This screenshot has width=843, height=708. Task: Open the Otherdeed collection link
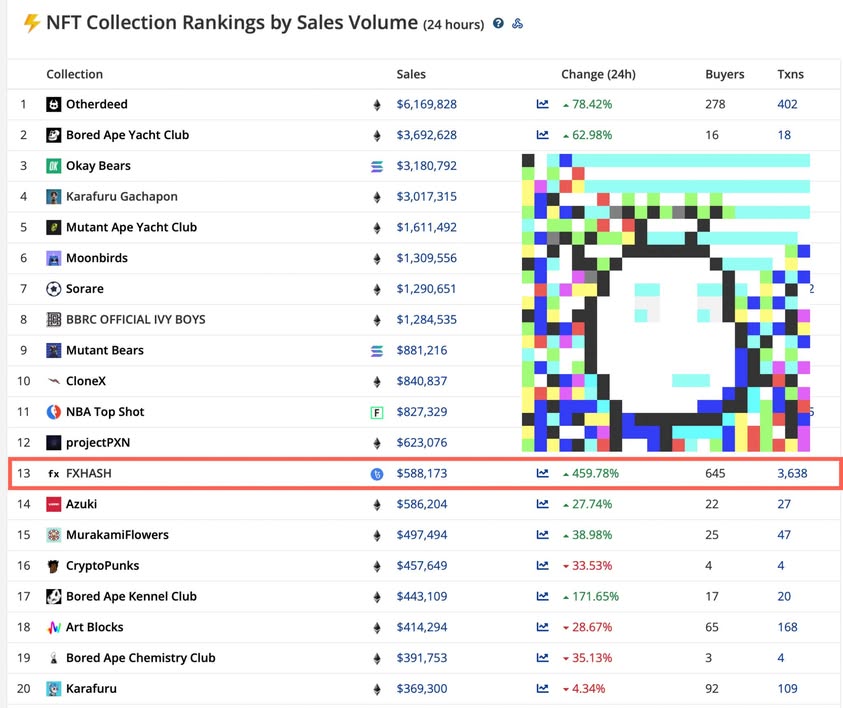(x=96, y=104)
